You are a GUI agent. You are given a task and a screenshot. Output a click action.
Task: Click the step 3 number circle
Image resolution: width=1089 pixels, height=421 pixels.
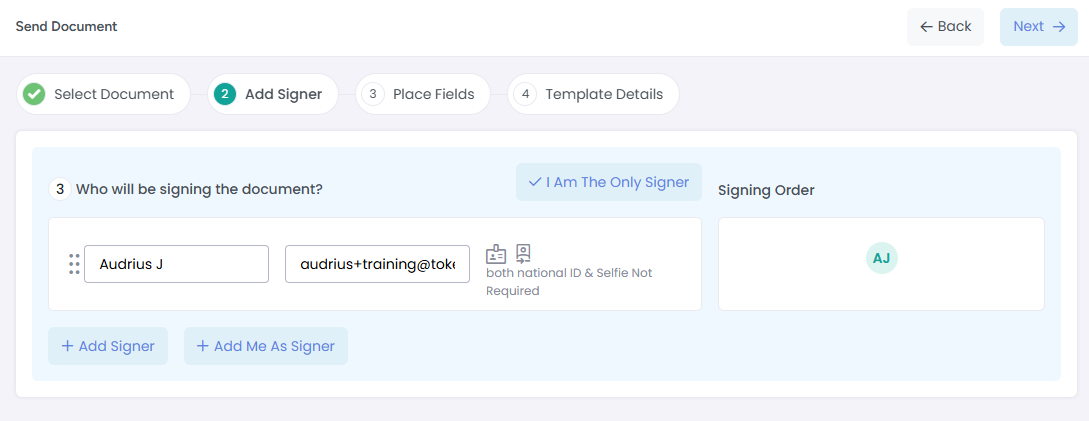[372, 94]
